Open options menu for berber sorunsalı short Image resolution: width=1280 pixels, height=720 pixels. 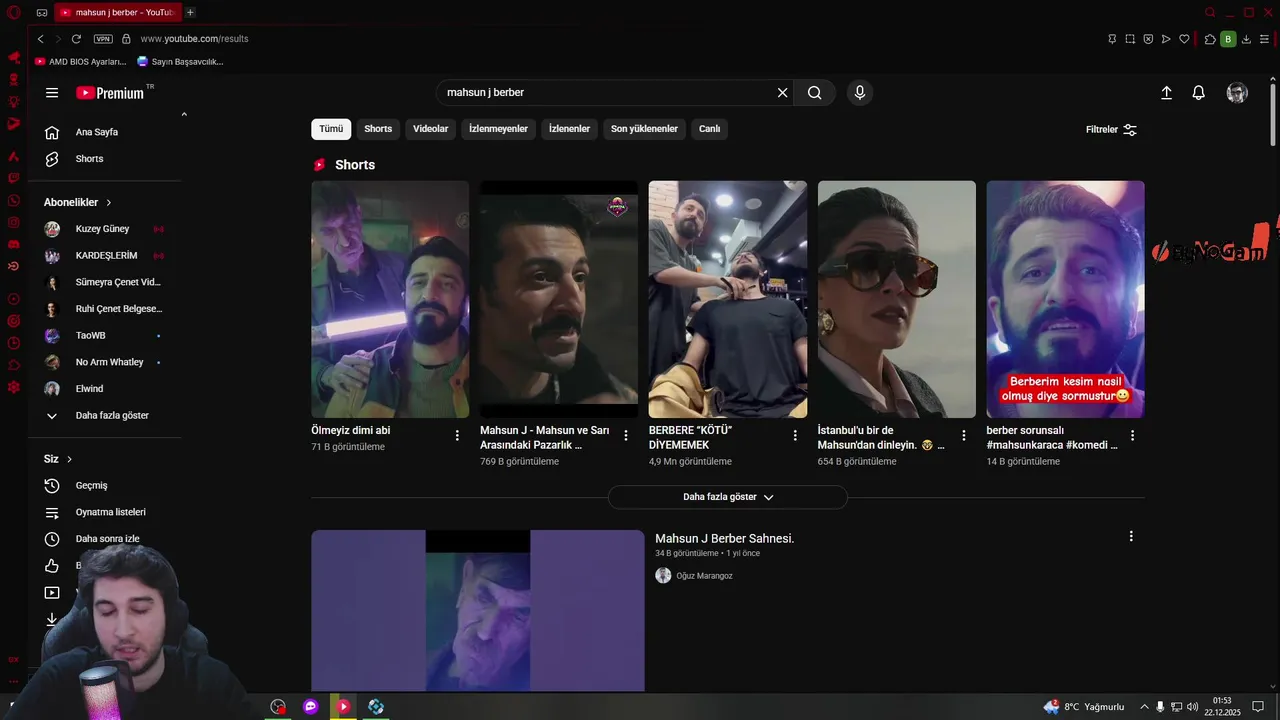[1132, 436]
